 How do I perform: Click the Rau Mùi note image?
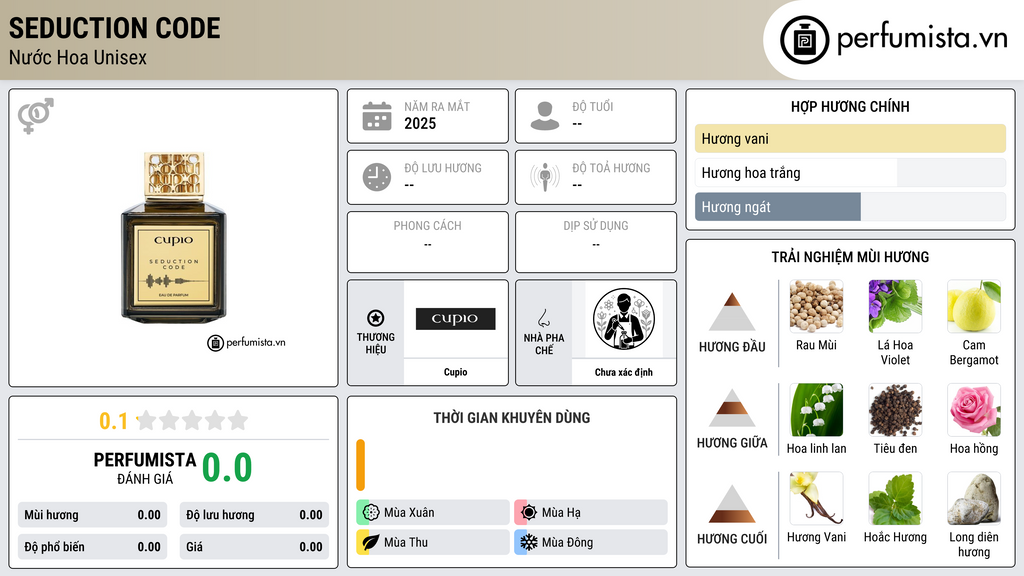(x=816, y=306)
